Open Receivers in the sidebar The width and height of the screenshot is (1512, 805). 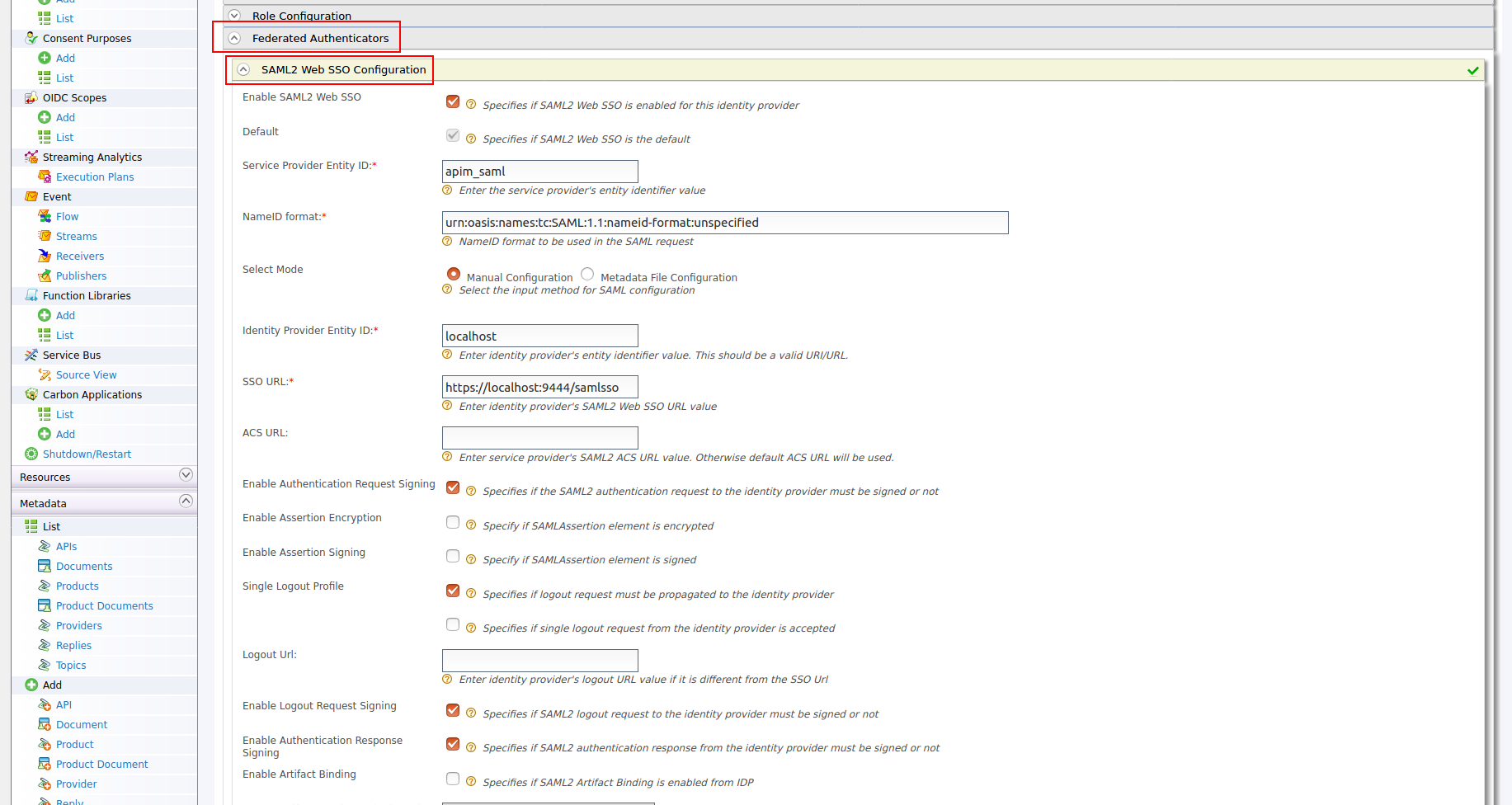tap(78, 256)
